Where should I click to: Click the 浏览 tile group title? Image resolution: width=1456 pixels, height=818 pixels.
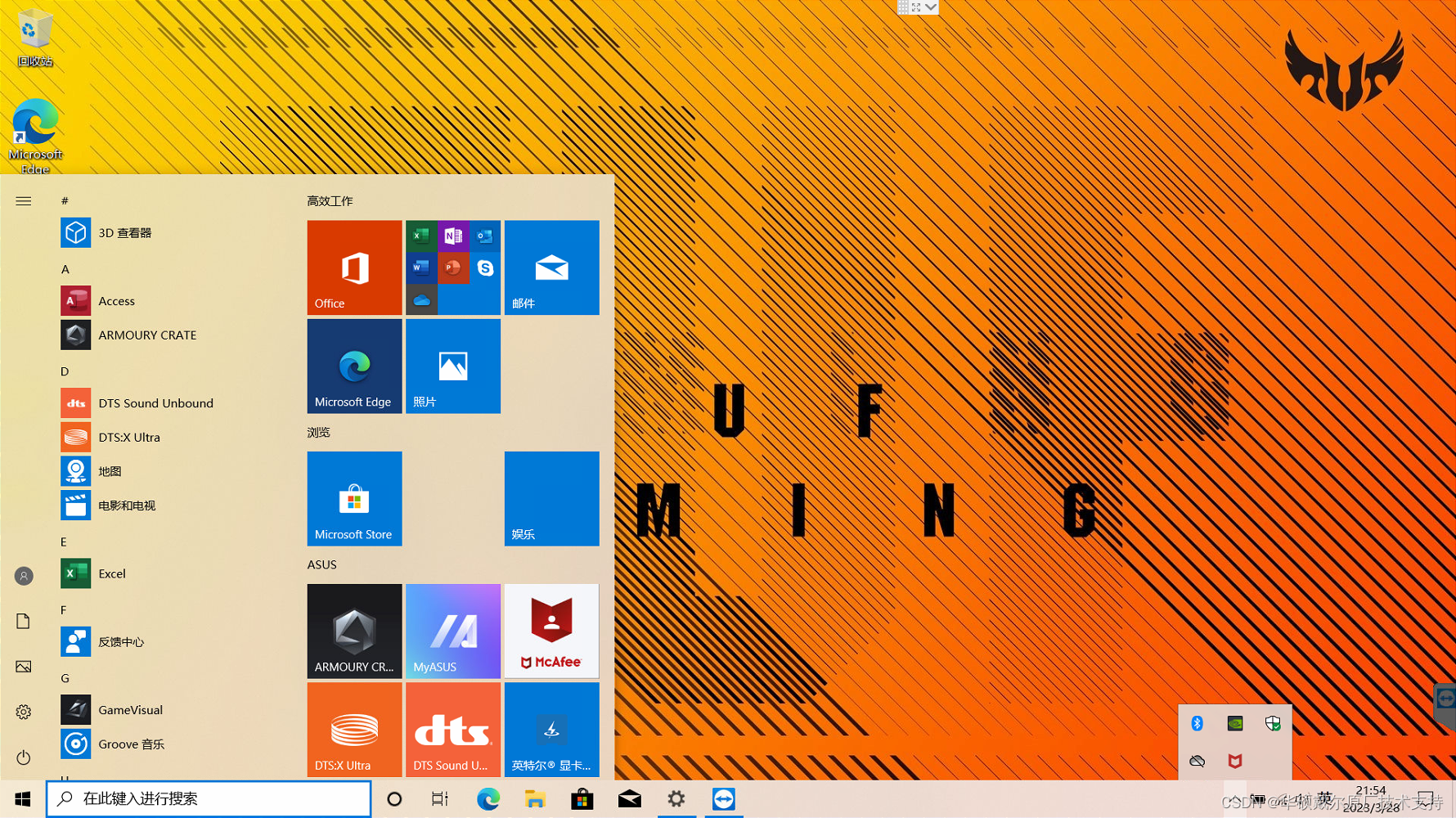(318, 433)
